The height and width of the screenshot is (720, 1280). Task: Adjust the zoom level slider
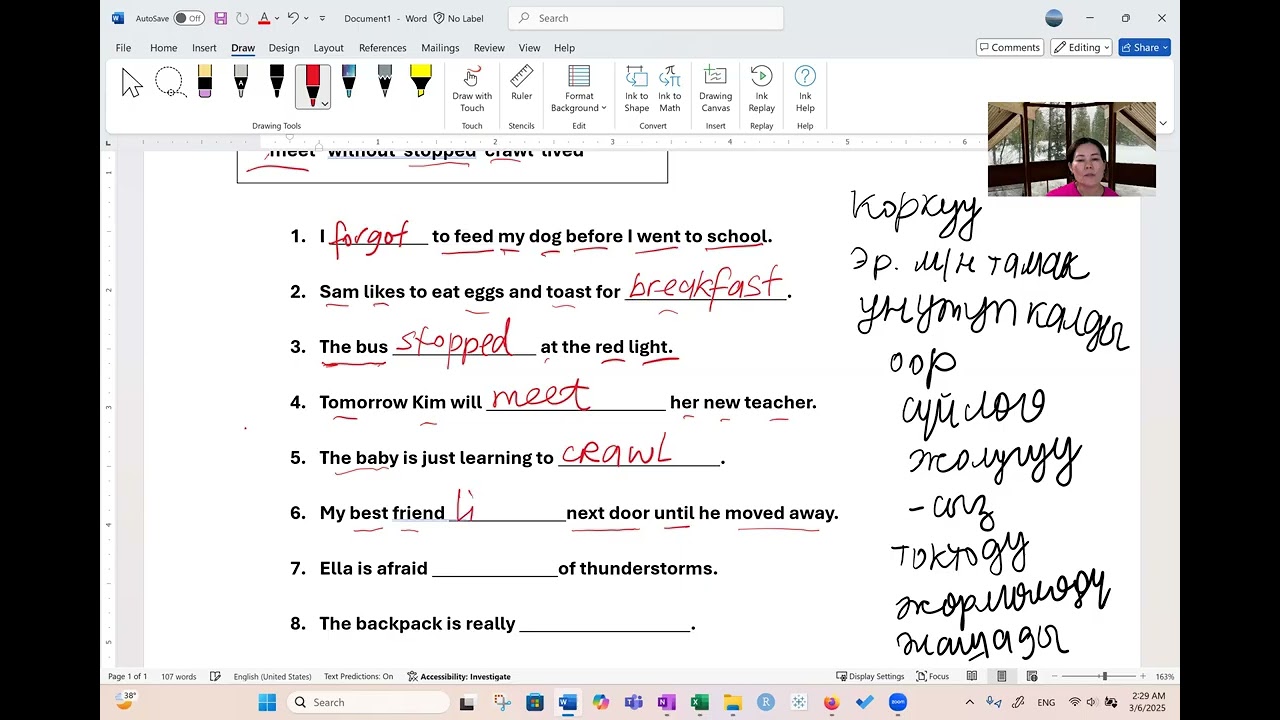tap(1103, 676)
